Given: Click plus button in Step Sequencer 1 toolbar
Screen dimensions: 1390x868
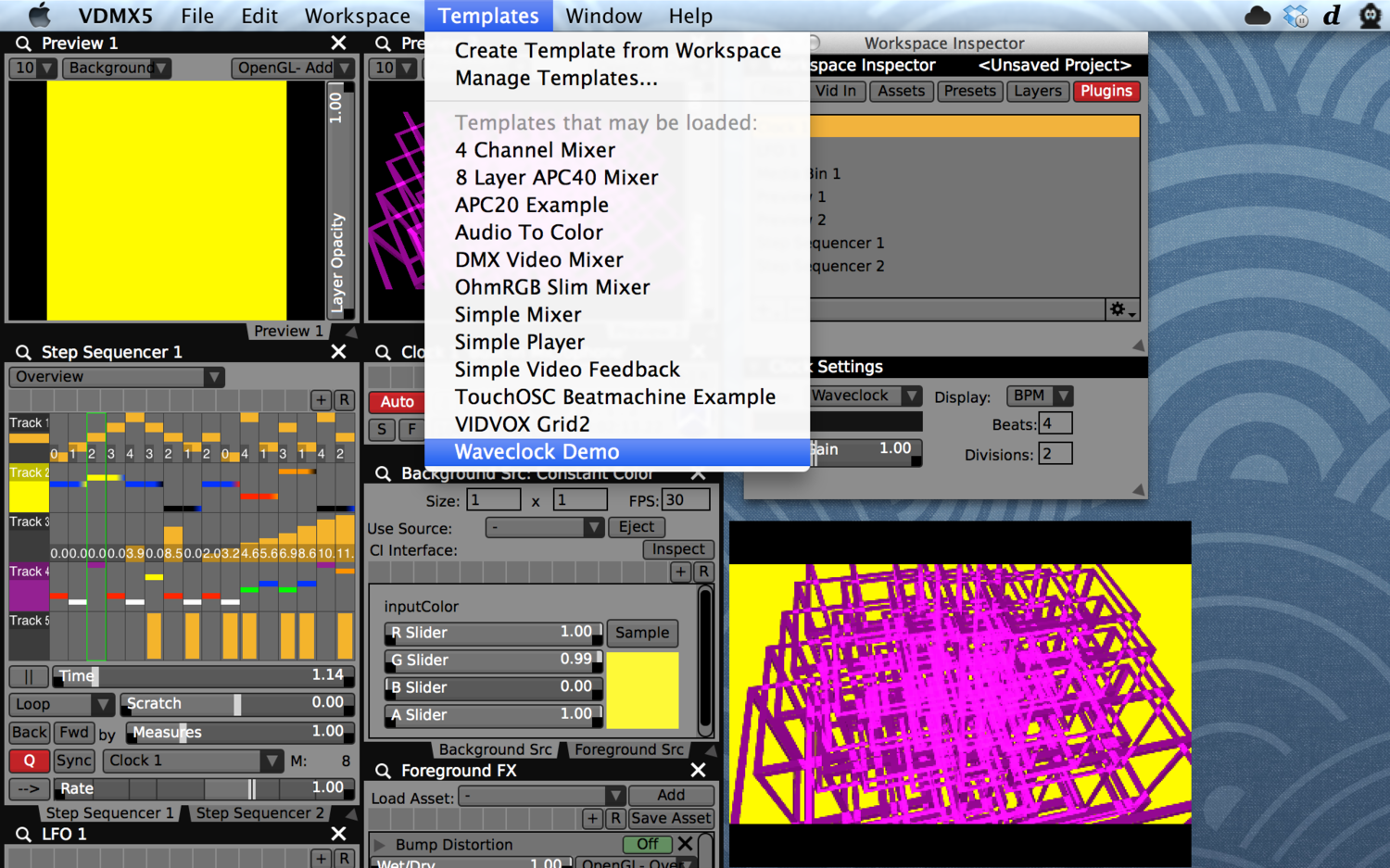Looking at the screenshot, I should tap(321, 400).
